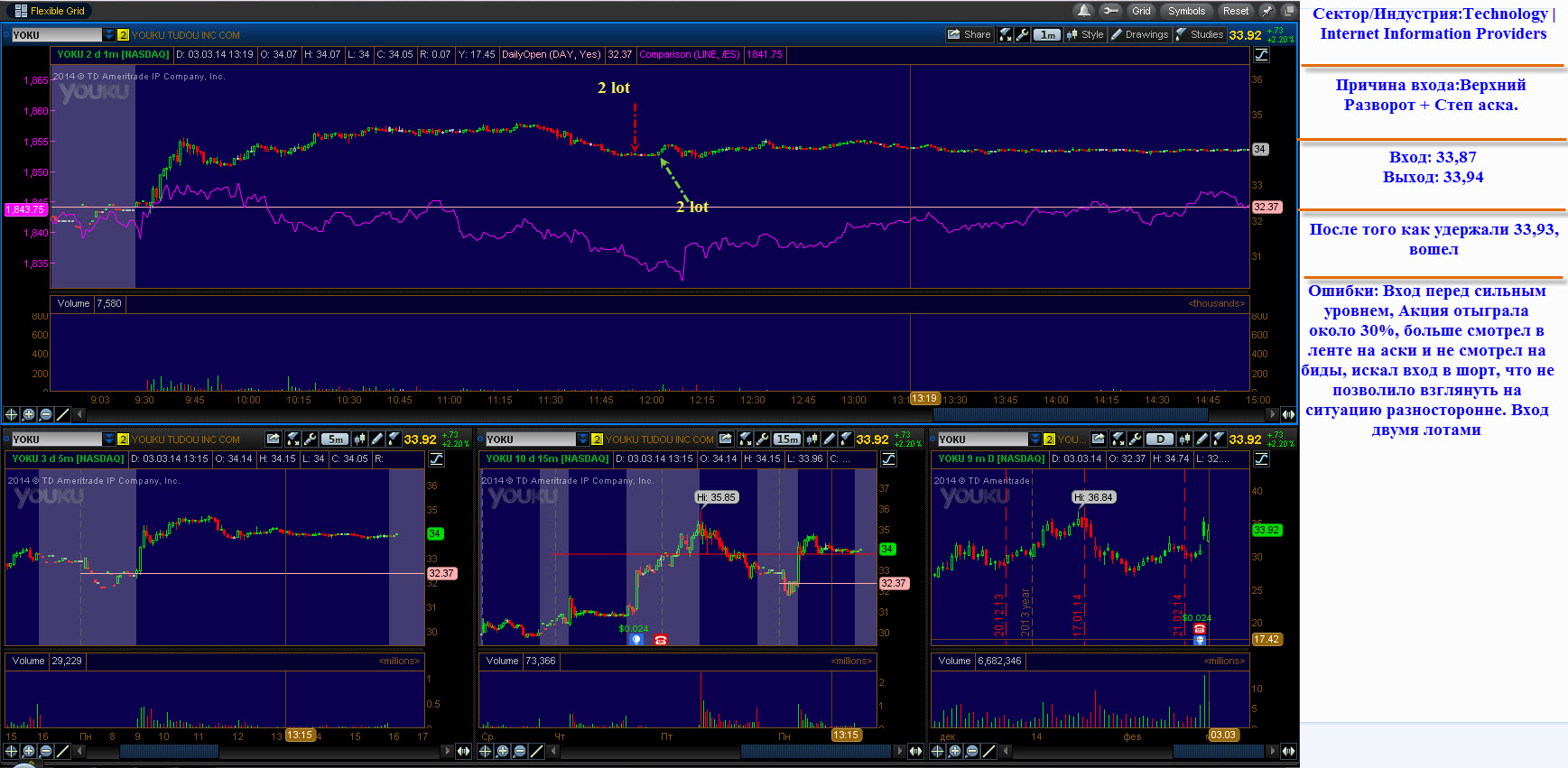
Task: Click the red phone event icon on 15m chart
Action: pos(660,640)
